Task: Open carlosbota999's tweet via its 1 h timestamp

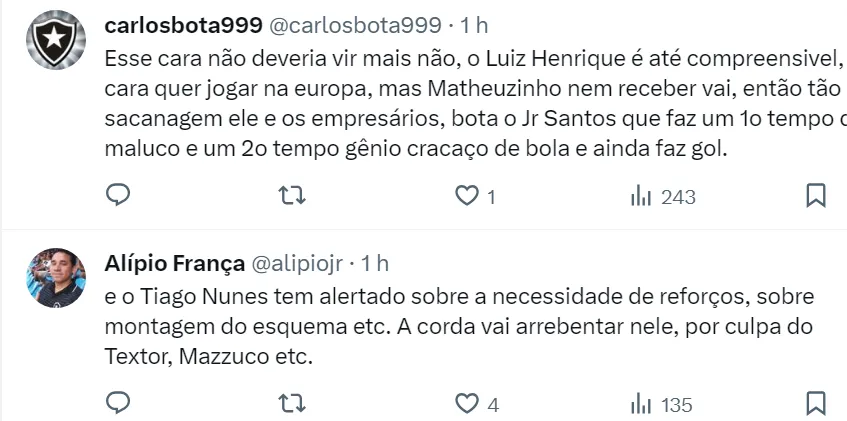Action: (x=474, y=23)
